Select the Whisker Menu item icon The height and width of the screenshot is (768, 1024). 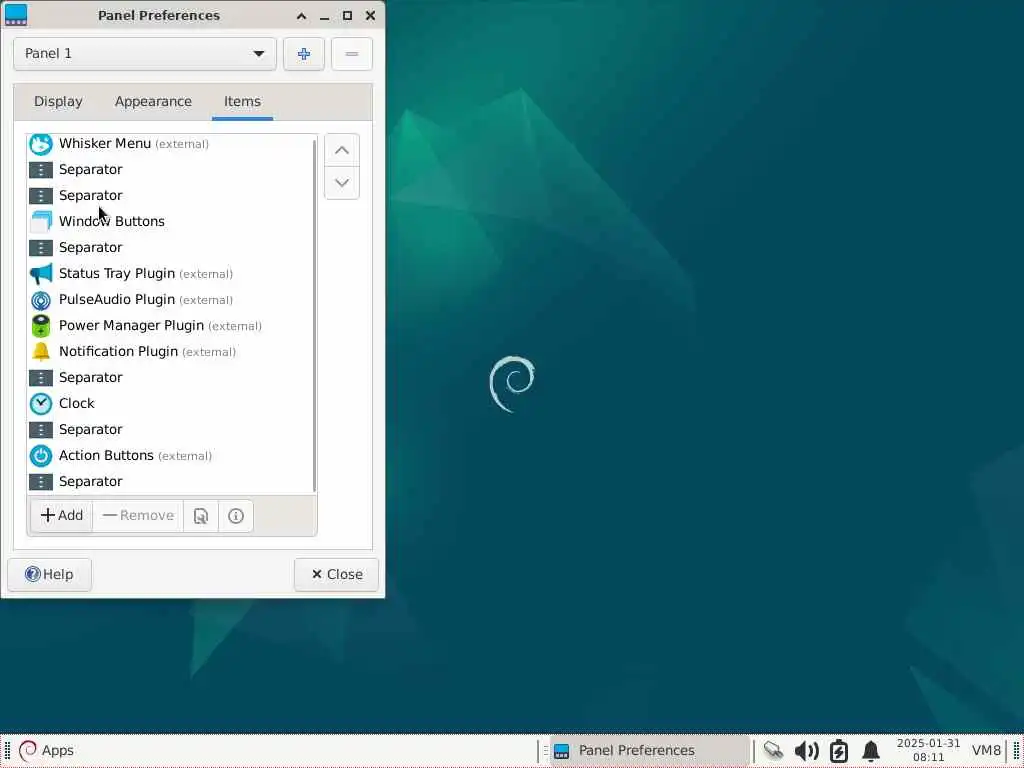click(x=40, y=144)
